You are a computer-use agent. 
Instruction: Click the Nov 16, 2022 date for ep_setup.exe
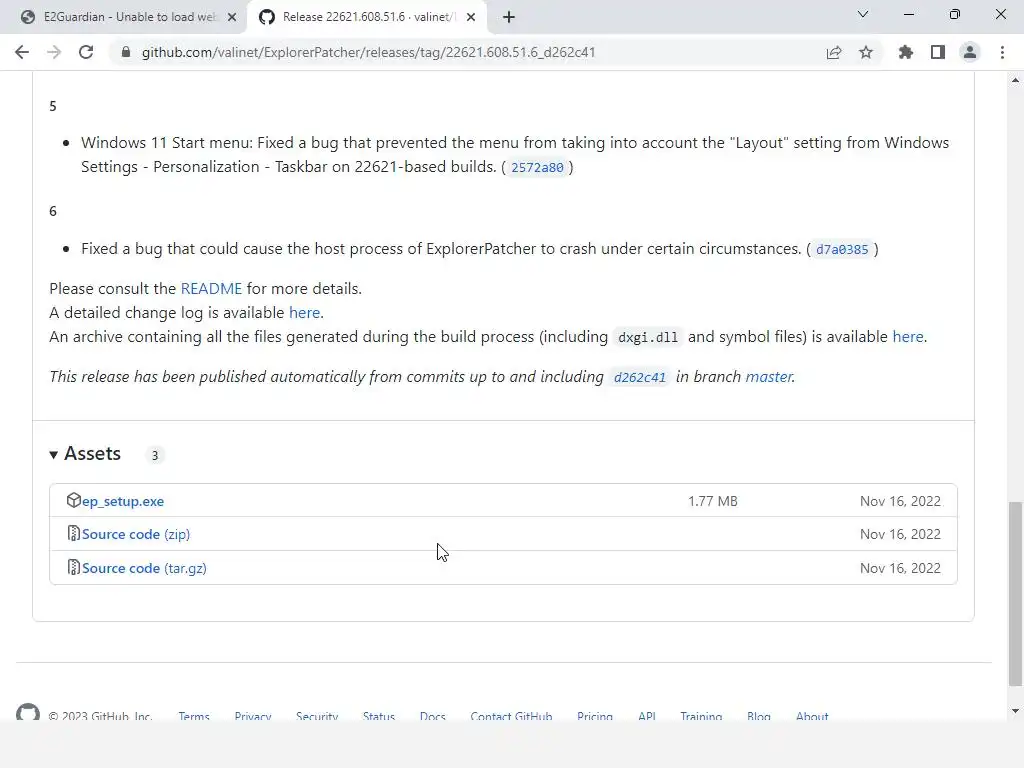point(900,502)
